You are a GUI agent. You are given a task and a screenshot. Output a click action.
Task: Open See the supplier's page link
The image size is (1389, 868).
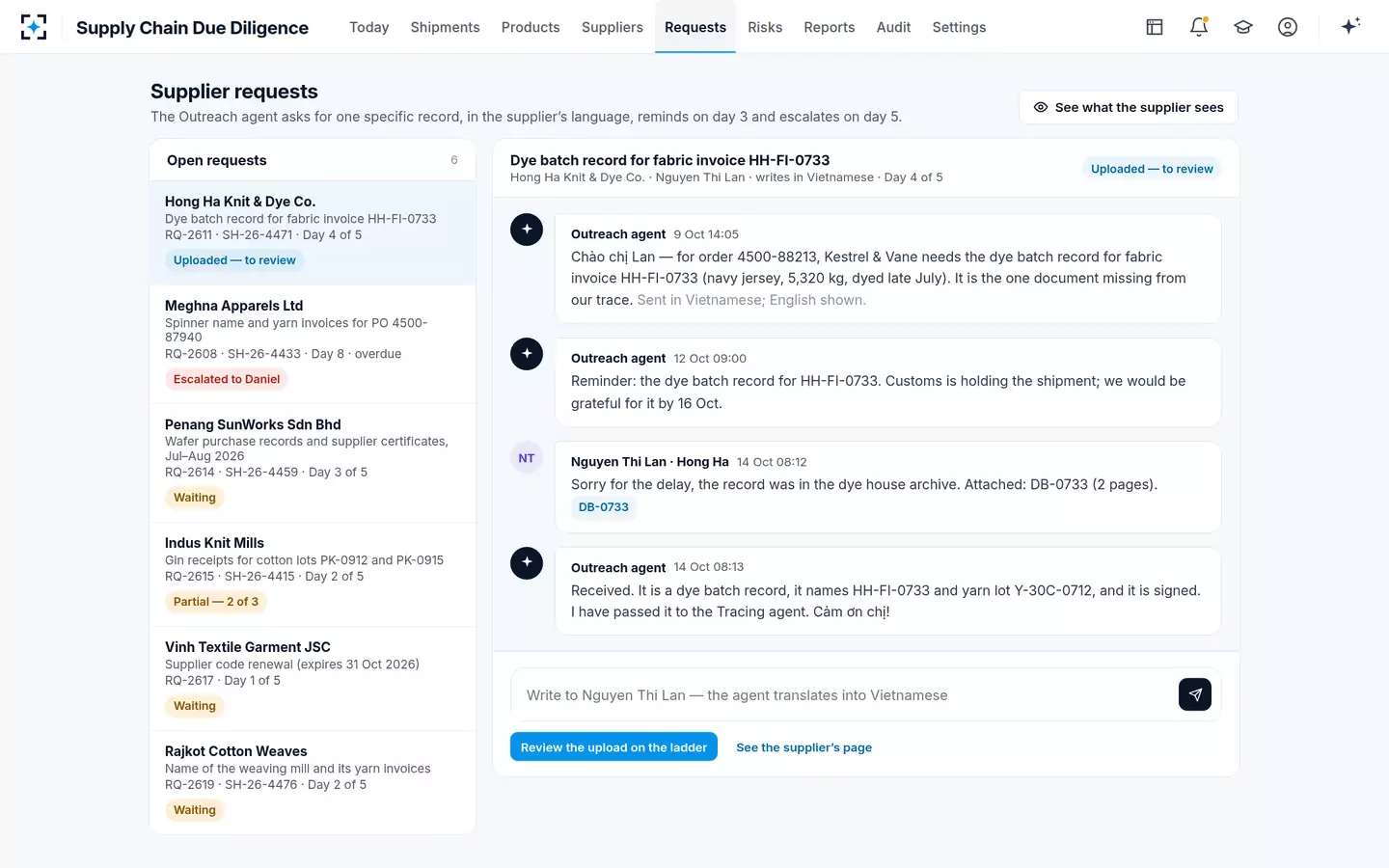click(804, 747)
